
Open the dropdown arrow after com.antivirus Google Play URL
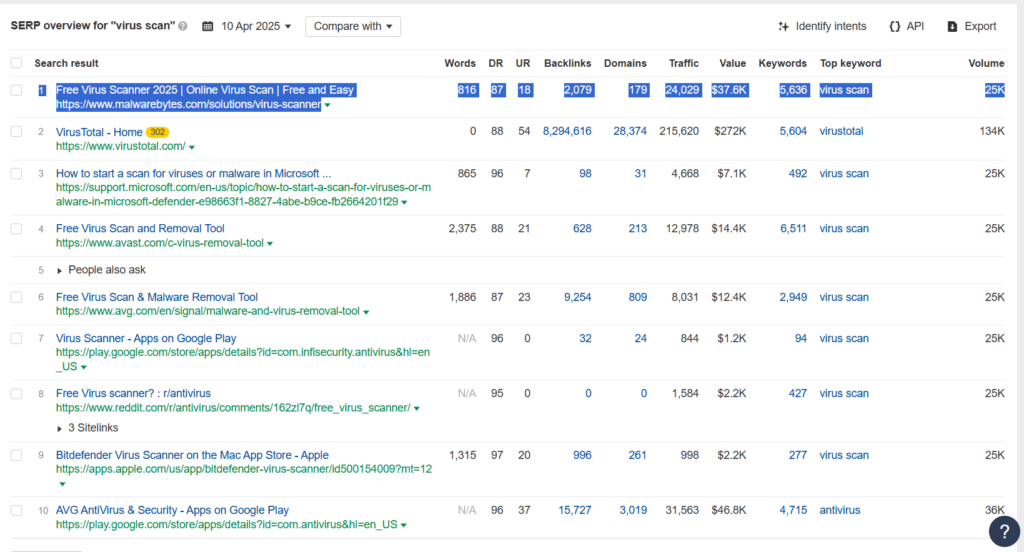404,525
